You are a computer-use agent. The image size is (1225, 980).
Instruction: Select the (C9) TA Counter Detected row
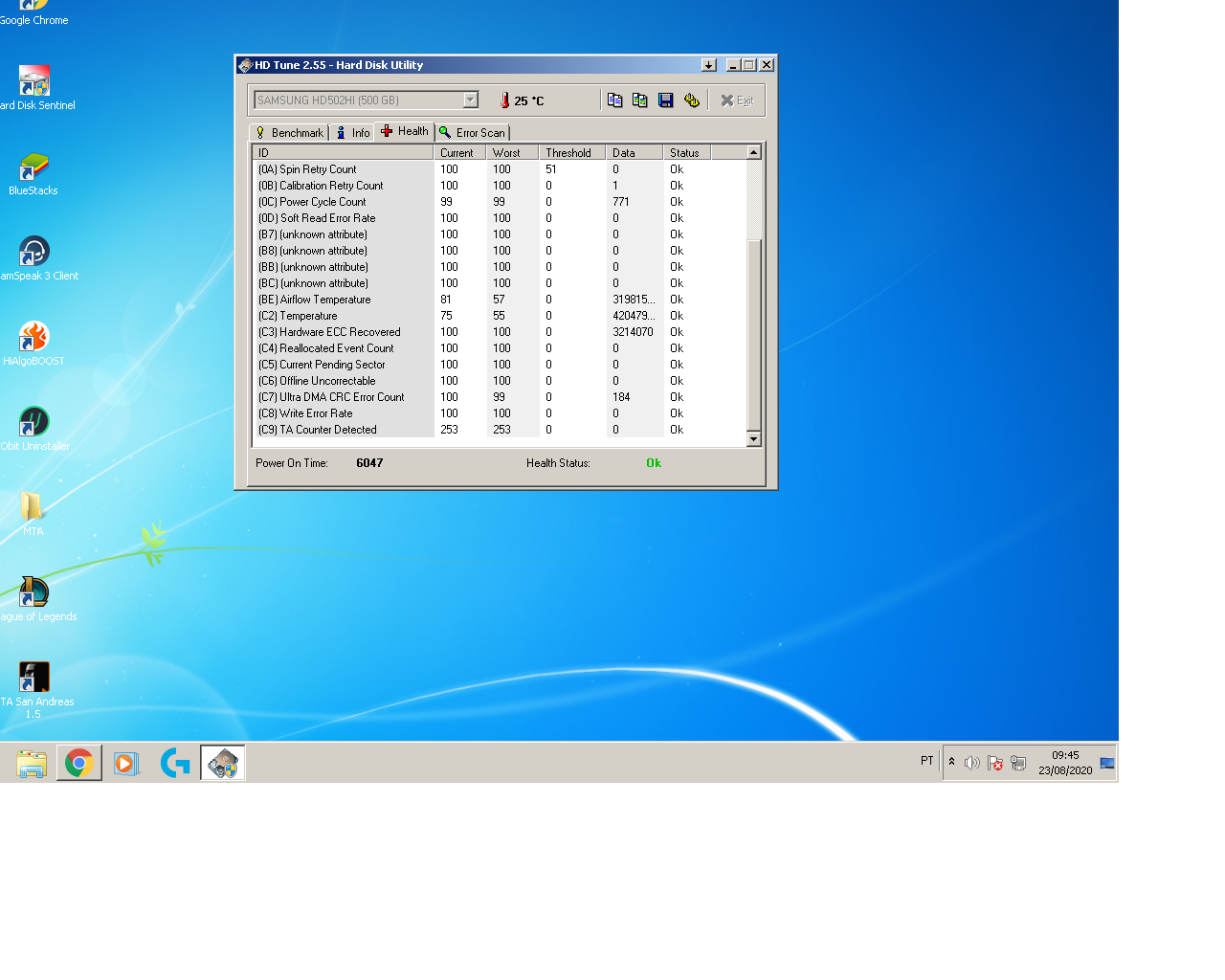coord(499,430)
